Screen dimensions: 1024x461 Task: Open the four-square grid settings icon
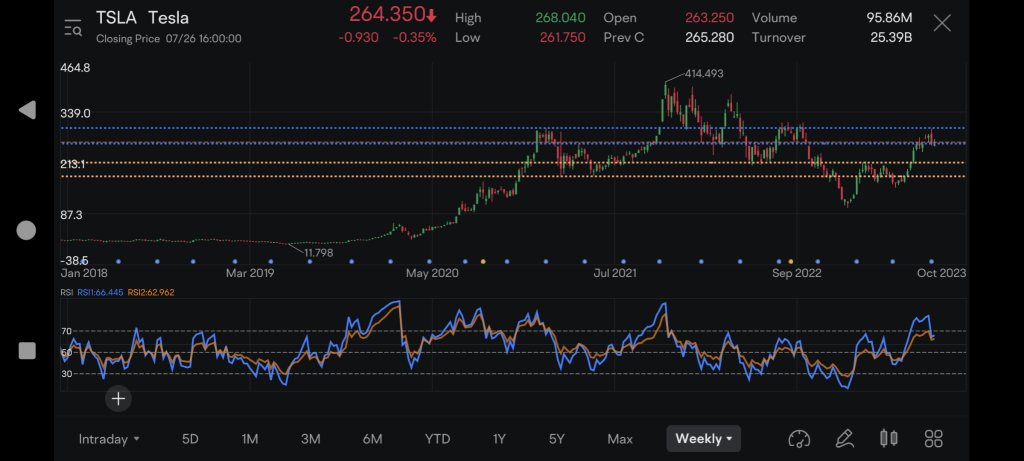[934, 438]
